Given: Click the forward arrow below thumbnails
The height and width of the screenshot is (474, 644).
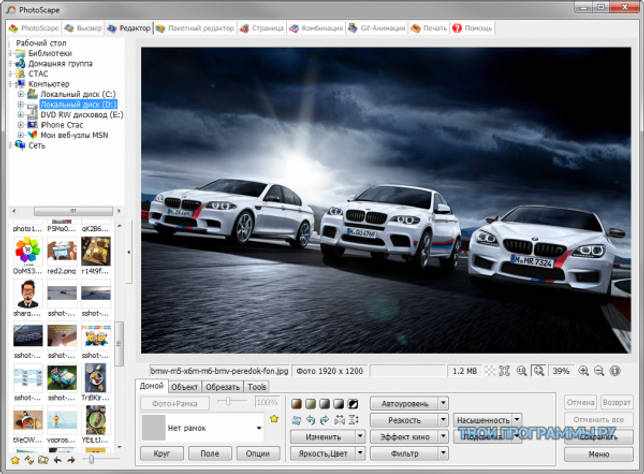Looking at the screenshot, I should 71,460.
